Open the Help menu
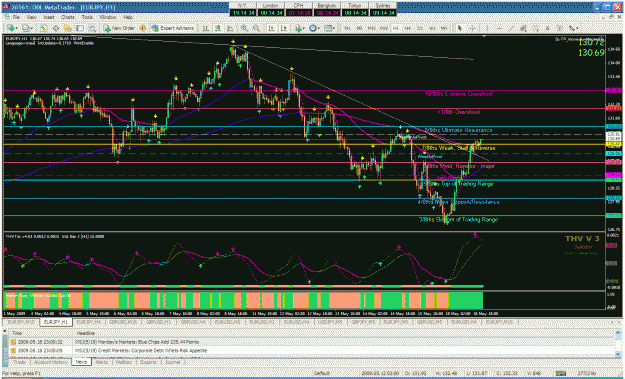Image resolution: width=625 pixels, height=379 pixels. (128, 18)
